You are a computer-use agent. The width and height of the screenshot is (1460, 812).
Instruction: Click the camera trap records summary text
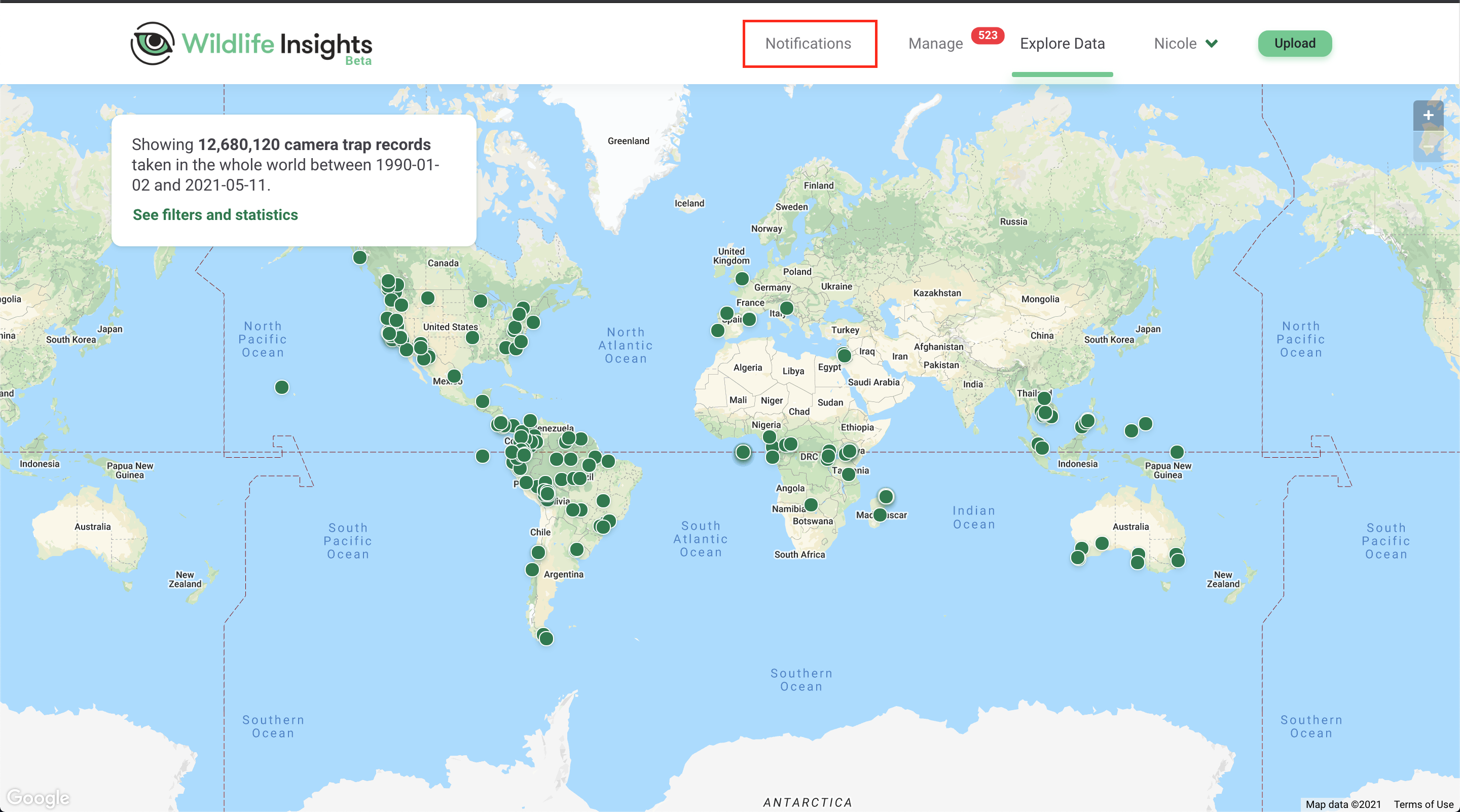285,164
